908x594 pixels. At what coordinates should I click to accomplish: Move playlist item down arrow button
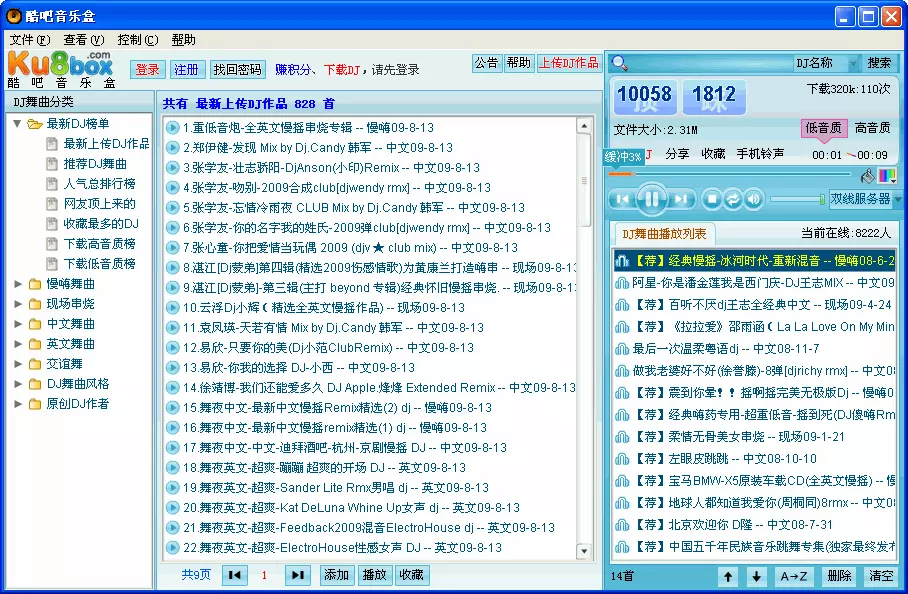tap(756, 576)
